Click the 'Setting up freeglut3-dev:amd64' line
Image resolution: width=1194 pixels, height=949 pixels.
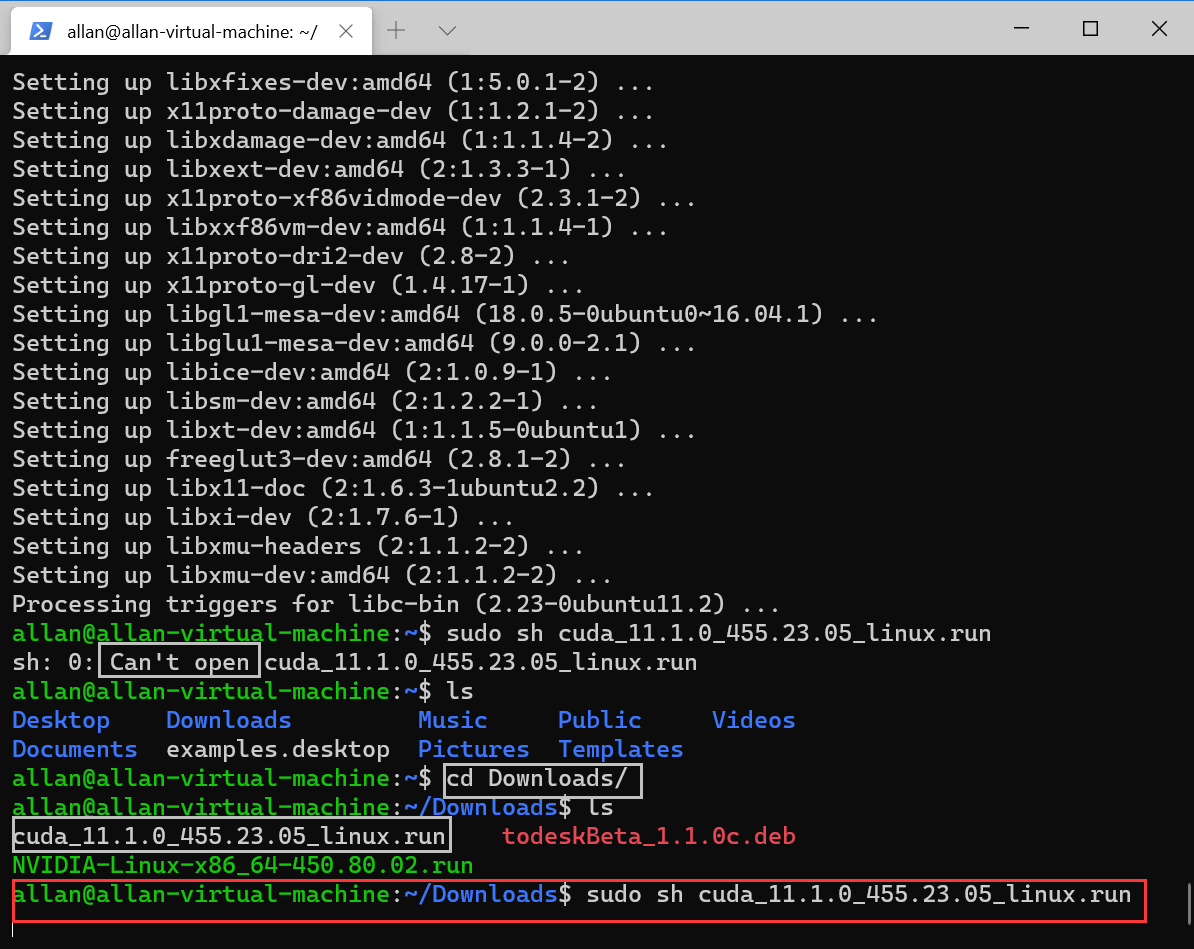[x=319, y=459]
